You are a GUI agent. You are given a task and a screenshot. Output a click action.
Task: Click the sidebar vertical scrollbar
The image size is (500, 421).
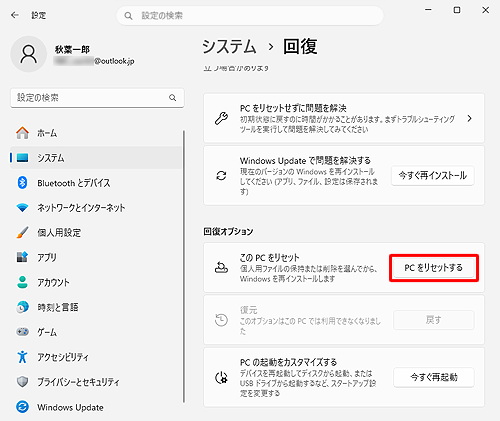click(x=183, y=267)
